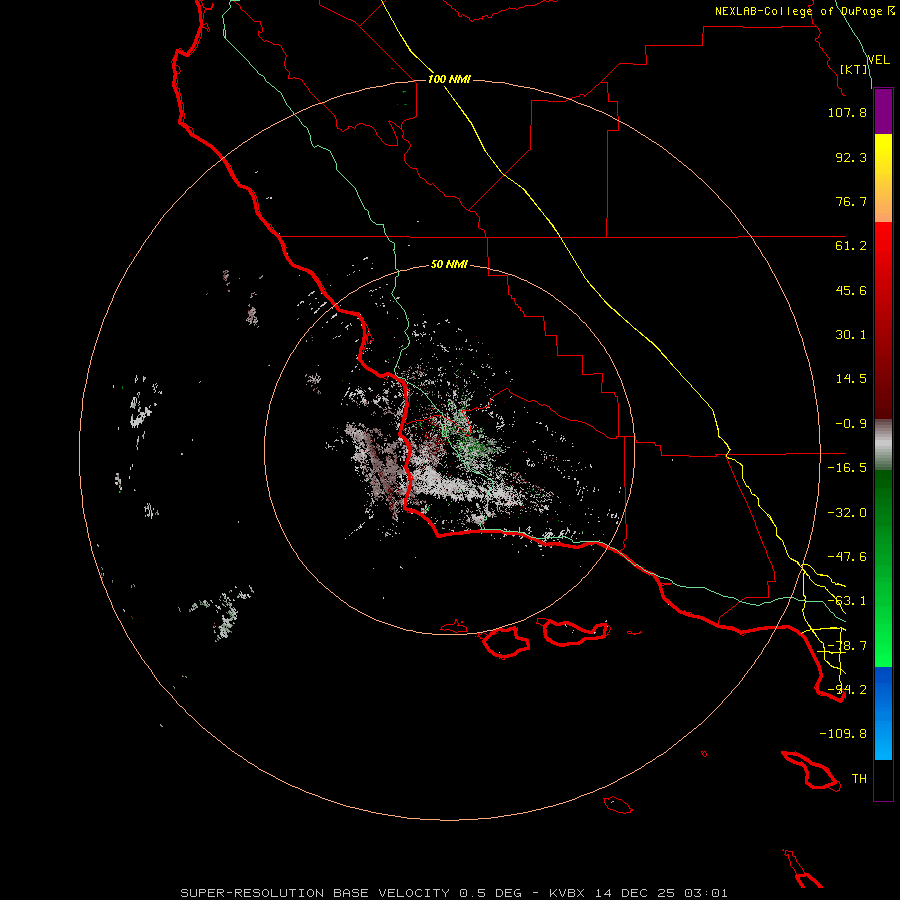Click the [KT] units label

[854, 69]
